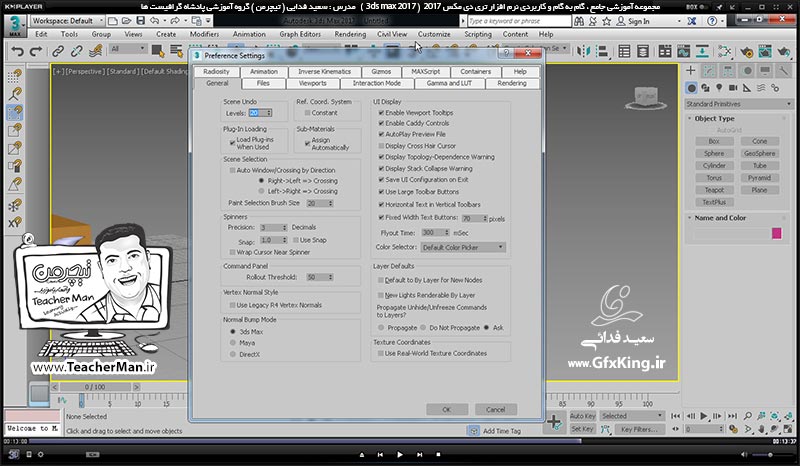Open the selection filter All dropdown
800x466 pixels.
click(128, 48)
